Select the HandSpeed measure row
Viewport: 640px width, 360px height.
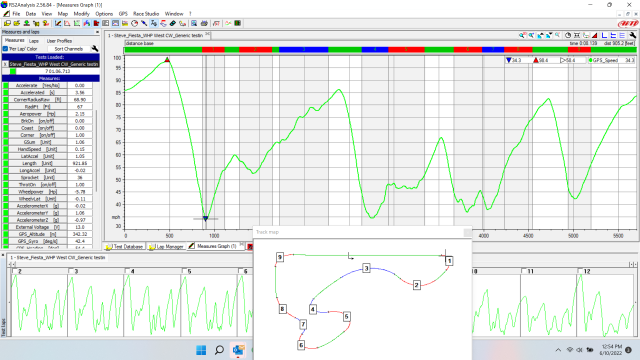[48, 149]
